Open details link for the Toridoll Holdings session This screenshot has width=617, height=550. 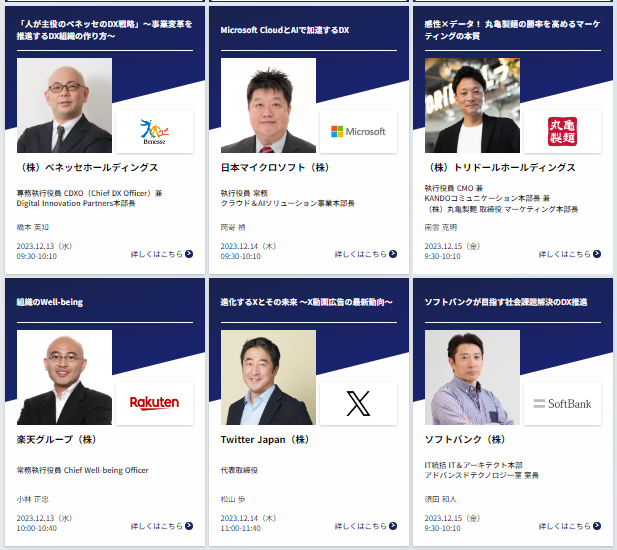pyautogui.click(x=569, y=254)
